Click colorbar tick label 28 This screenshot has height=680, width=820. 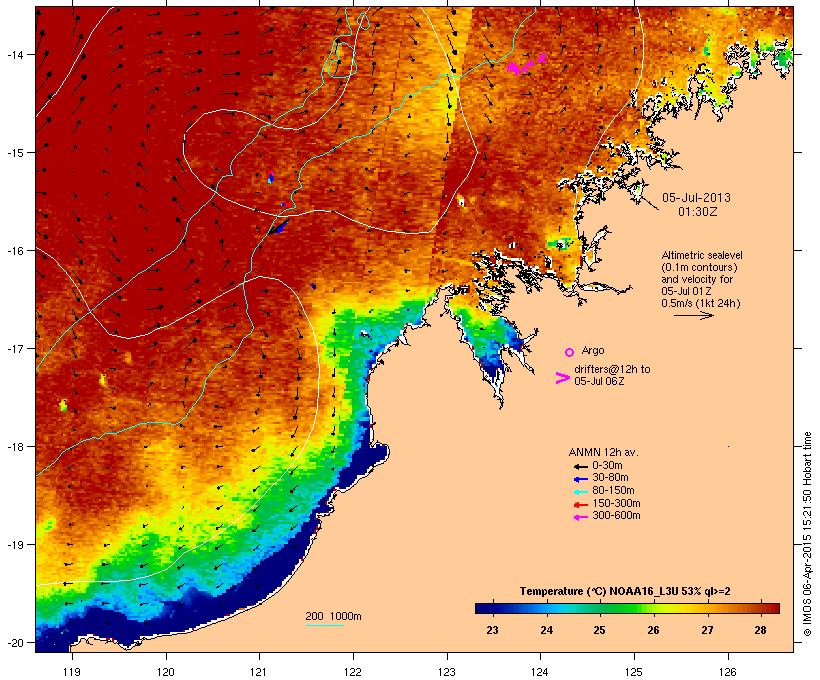tap(760, 630)
